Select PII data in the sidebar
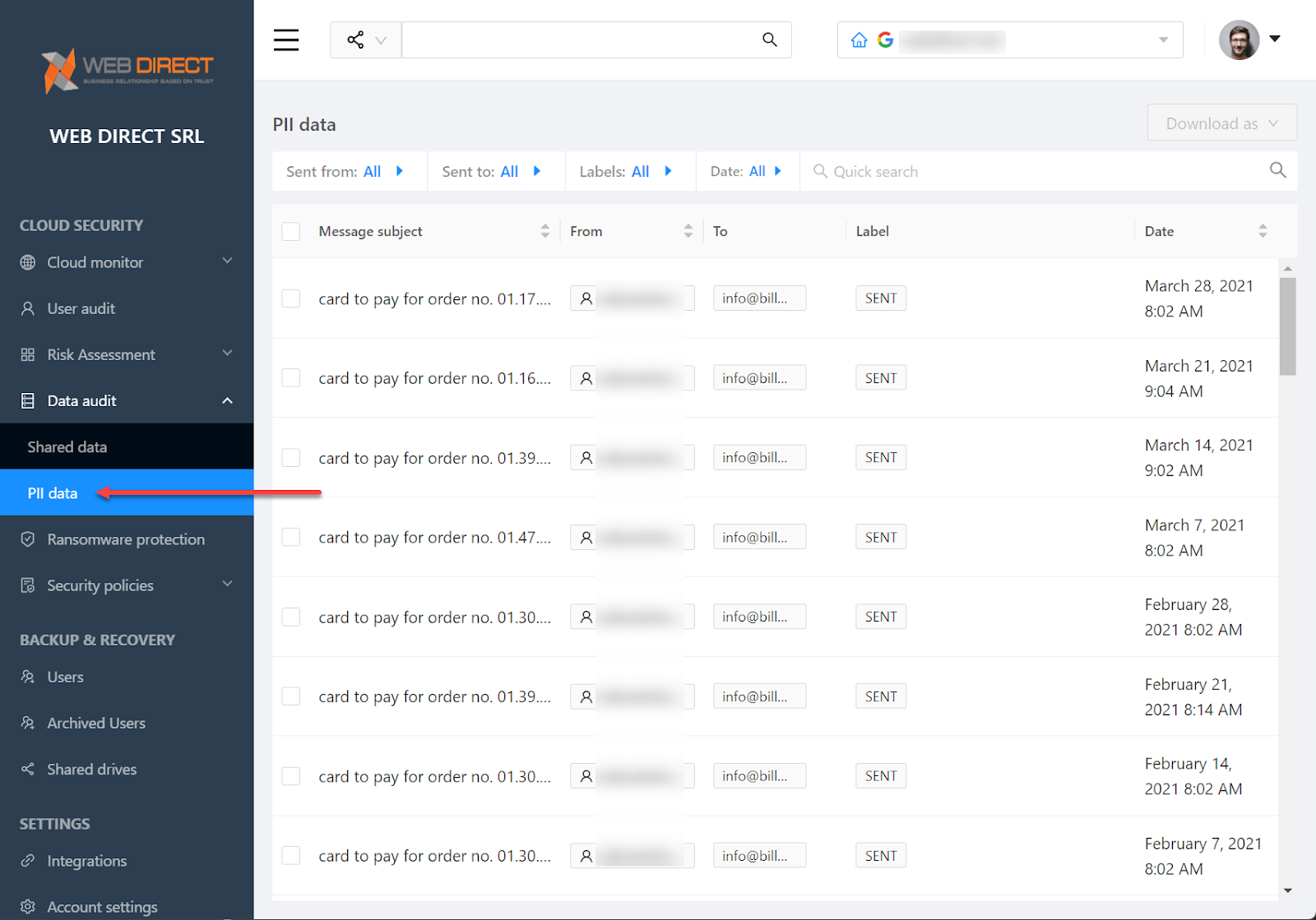 point(52,492)
